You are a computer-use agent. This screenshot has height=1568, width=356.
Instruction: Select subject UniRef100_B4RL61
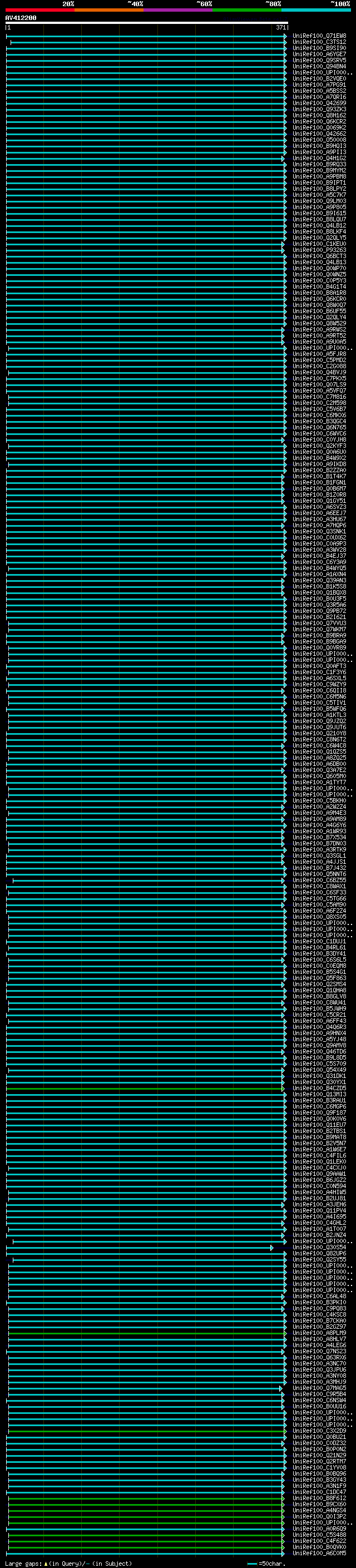click(319, 948)
